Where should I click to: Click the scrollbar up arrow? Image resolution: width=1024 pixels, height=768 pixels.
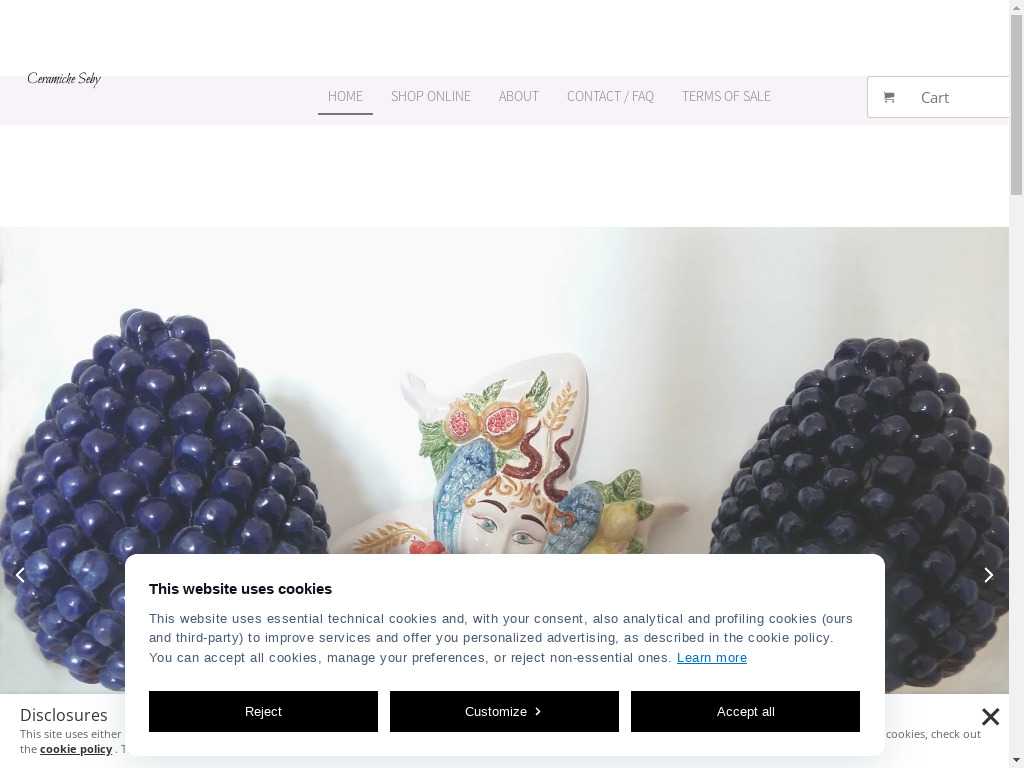(1017, 6)
